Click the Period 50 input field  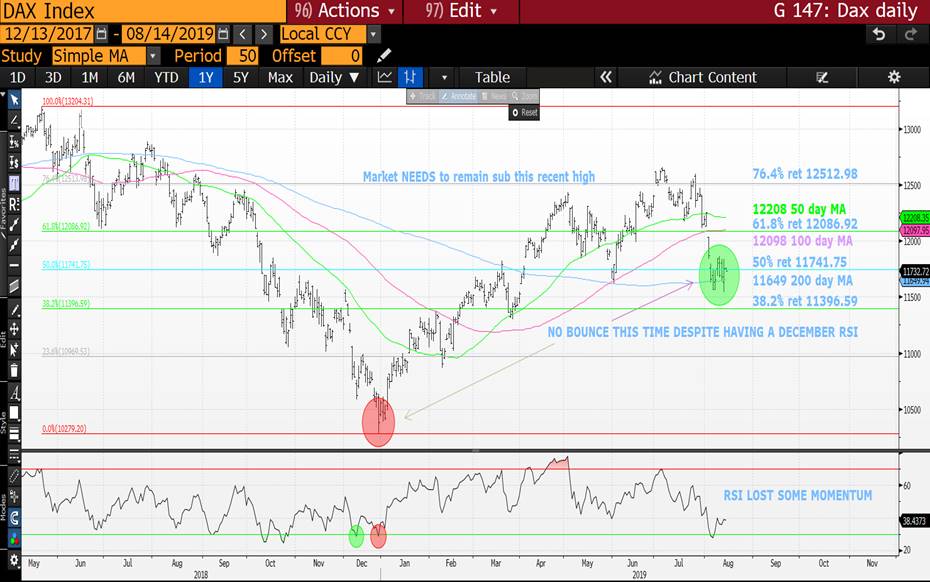click(x=241, y=56)
